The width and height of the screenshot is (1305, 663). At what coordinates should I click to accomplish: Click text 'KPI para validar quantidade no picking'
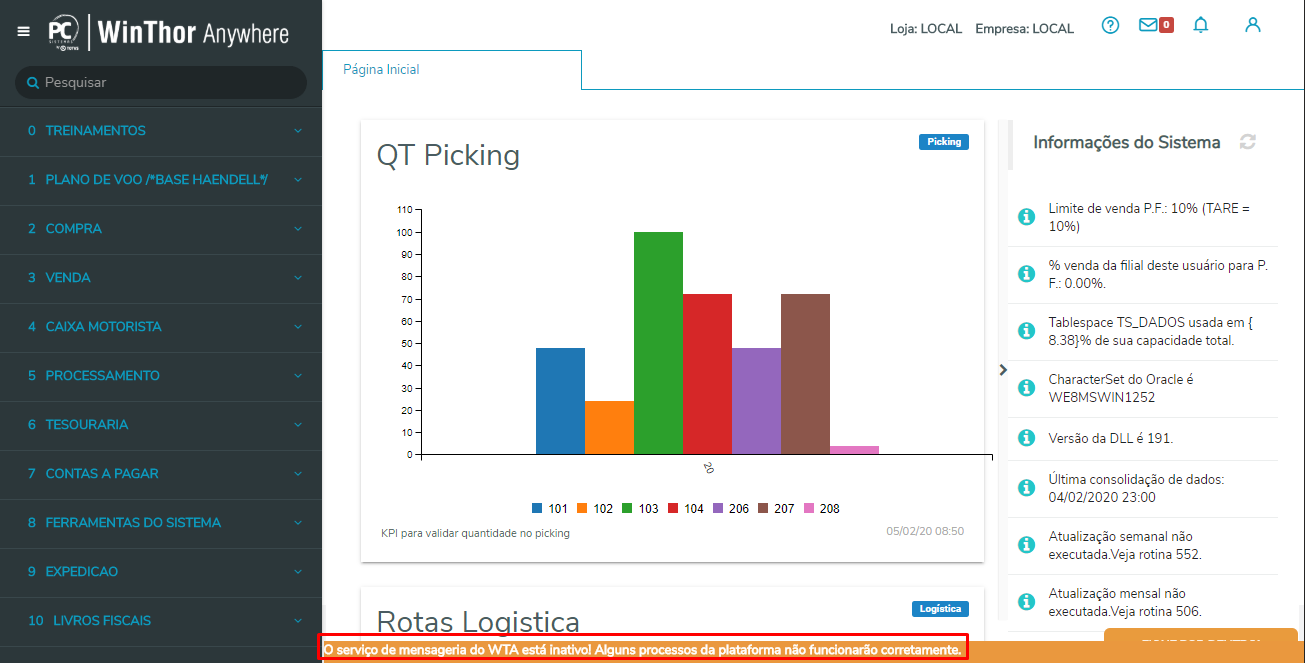(x=476, y=533)
